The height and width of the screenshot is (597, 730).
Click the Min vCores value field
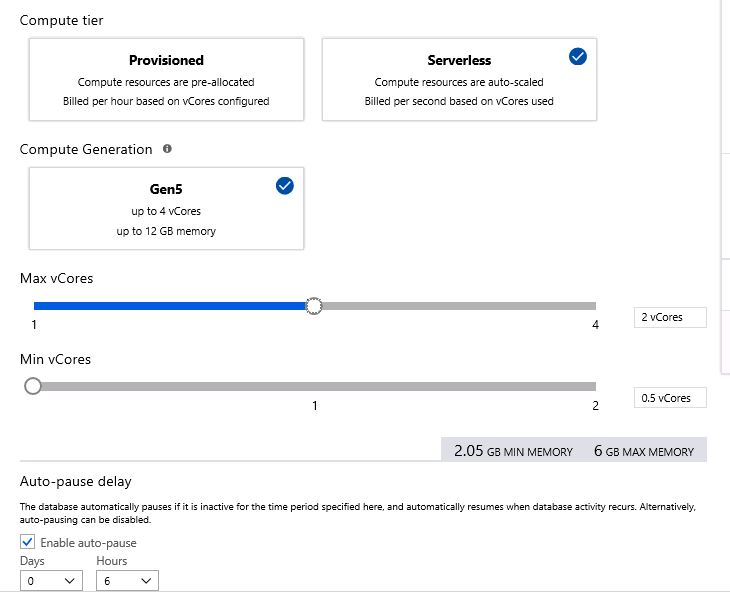[x=670, y=398]
